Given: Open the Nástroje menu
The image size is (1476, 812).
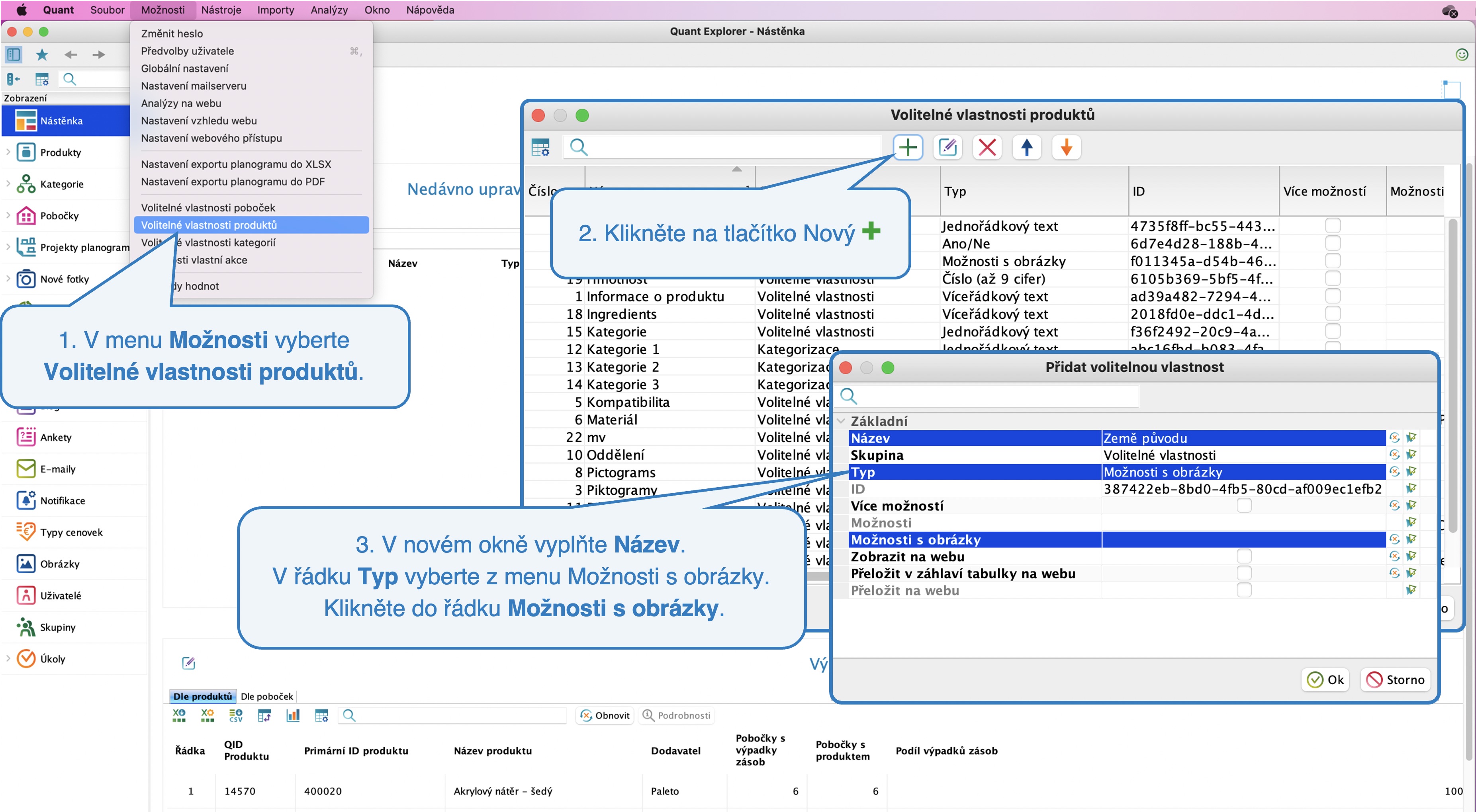Looking at the screenshot, I should 221,10.
